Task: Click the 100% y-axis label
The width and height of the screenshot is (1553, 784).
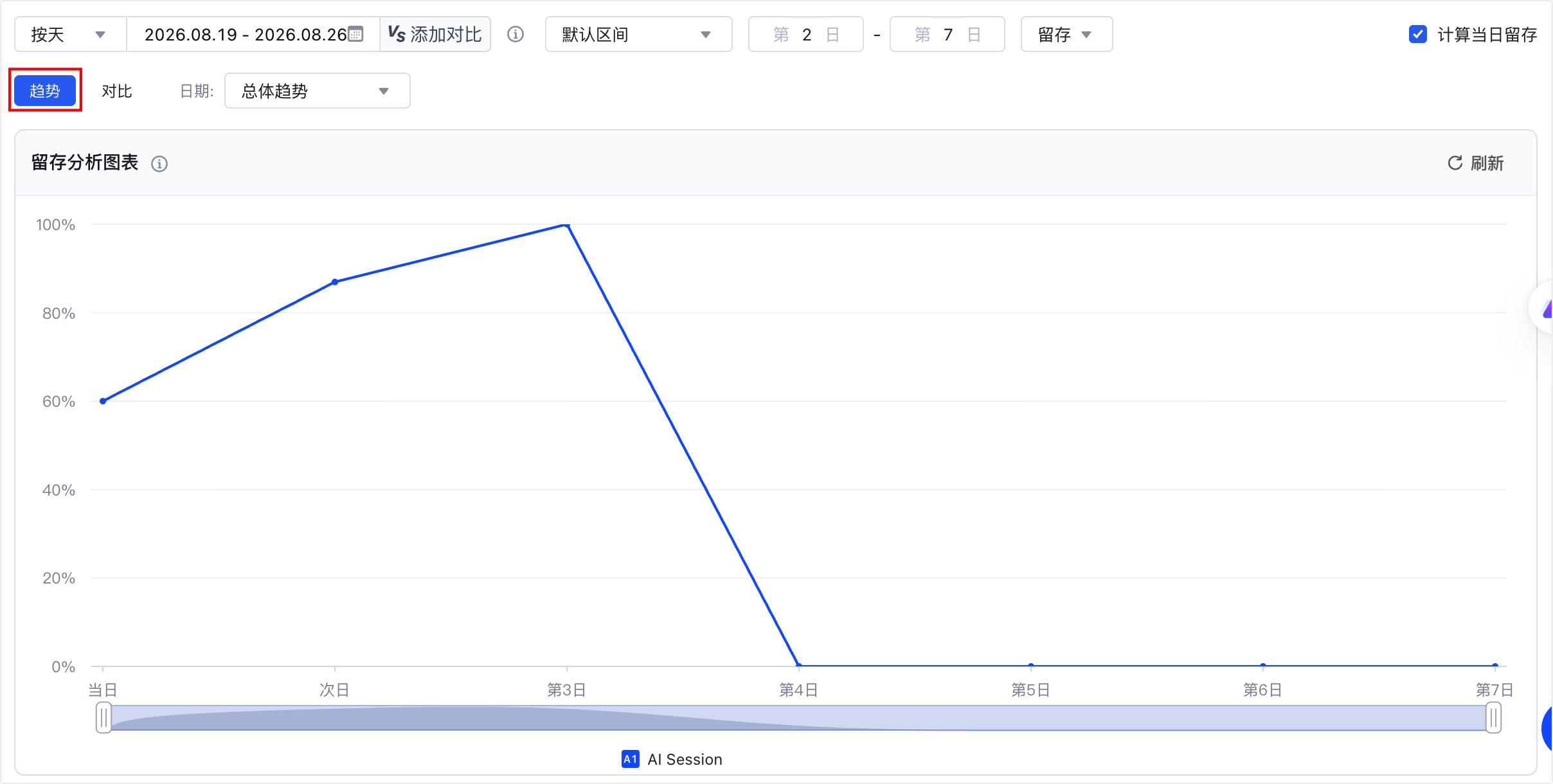Action: [55, 225]
